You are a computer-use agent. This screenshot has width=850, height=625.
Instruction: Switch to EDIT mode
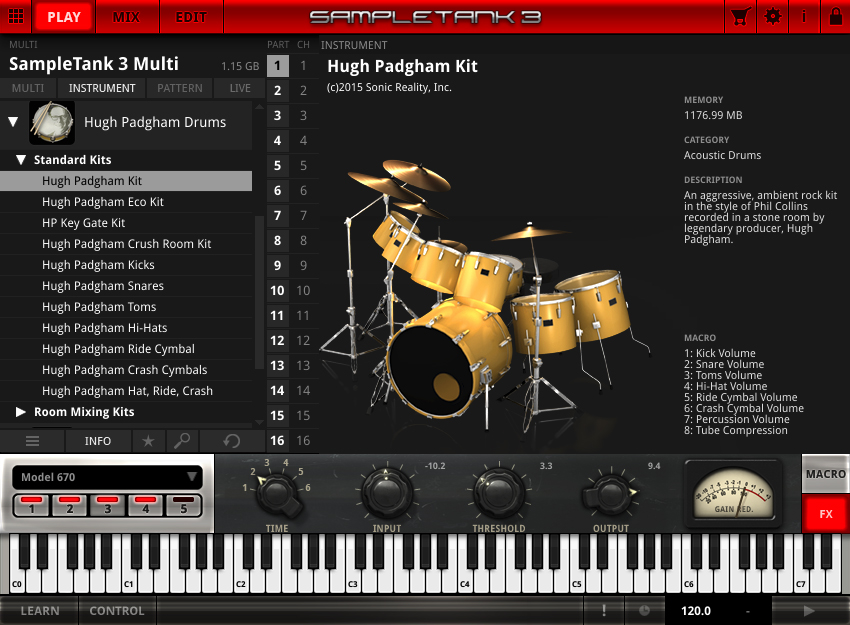(x=191, y=17)
